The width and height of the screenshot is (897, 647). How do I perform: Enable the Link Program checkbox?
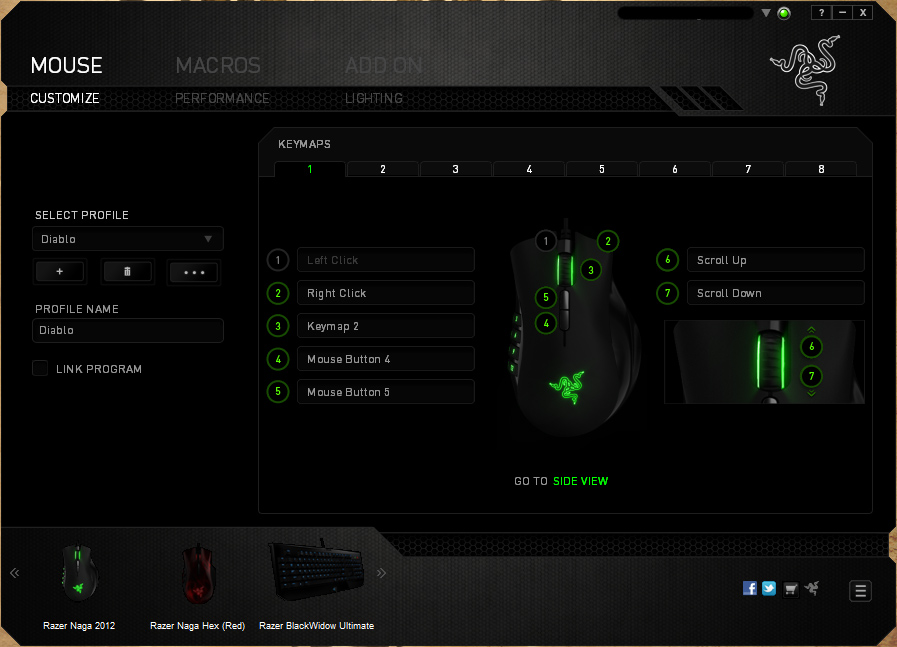(40, 368)
